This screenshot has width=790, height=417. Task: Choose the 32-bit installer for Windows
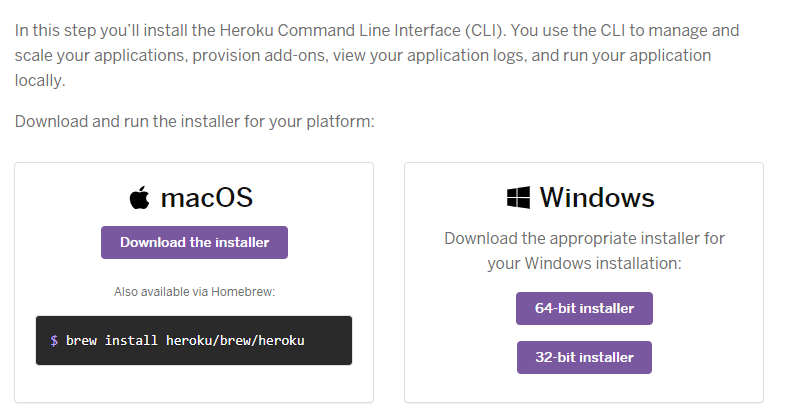pos(584,358)
